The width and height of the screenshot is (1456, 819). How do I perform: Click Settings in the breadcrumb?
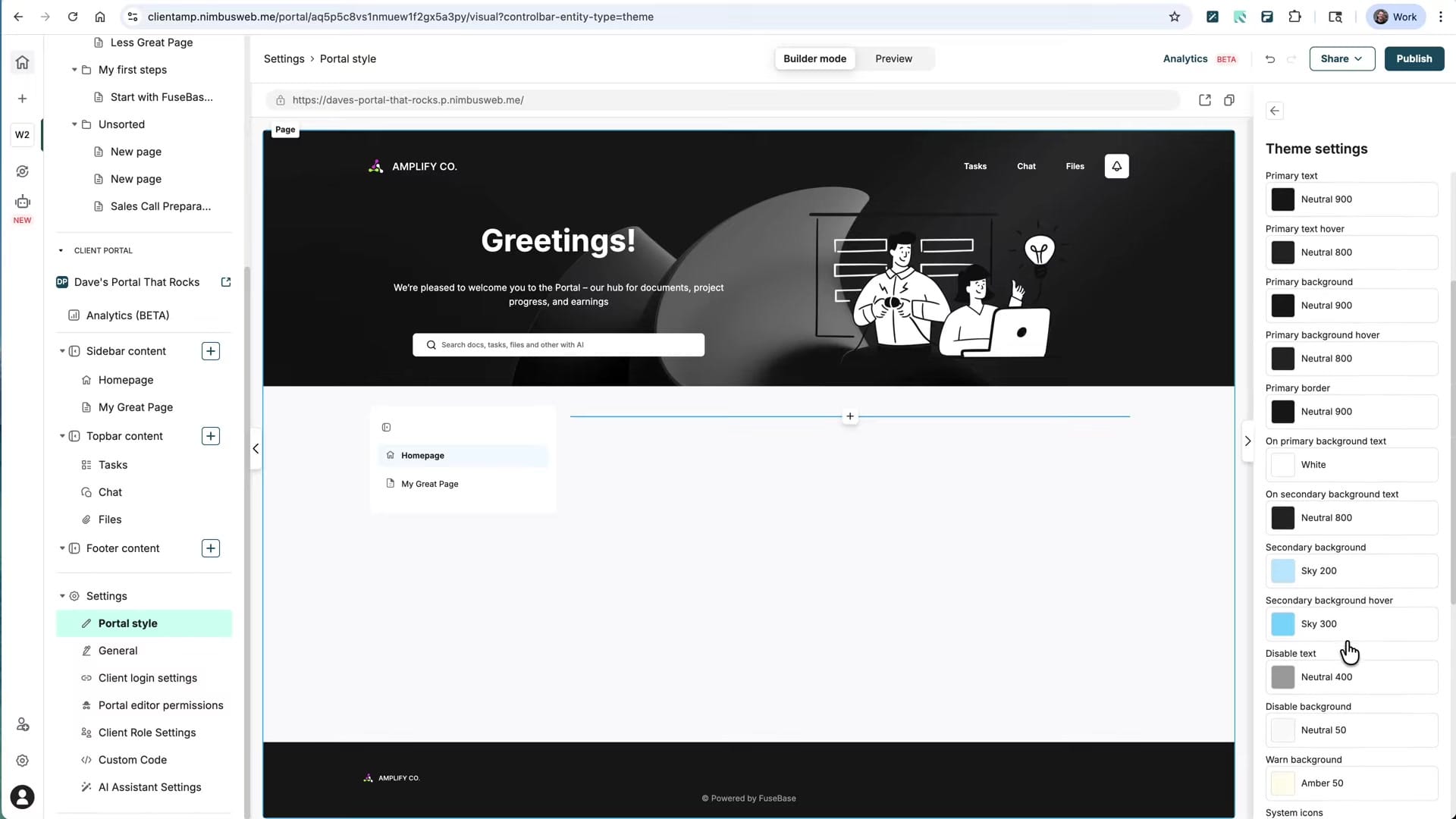[284, 58]
